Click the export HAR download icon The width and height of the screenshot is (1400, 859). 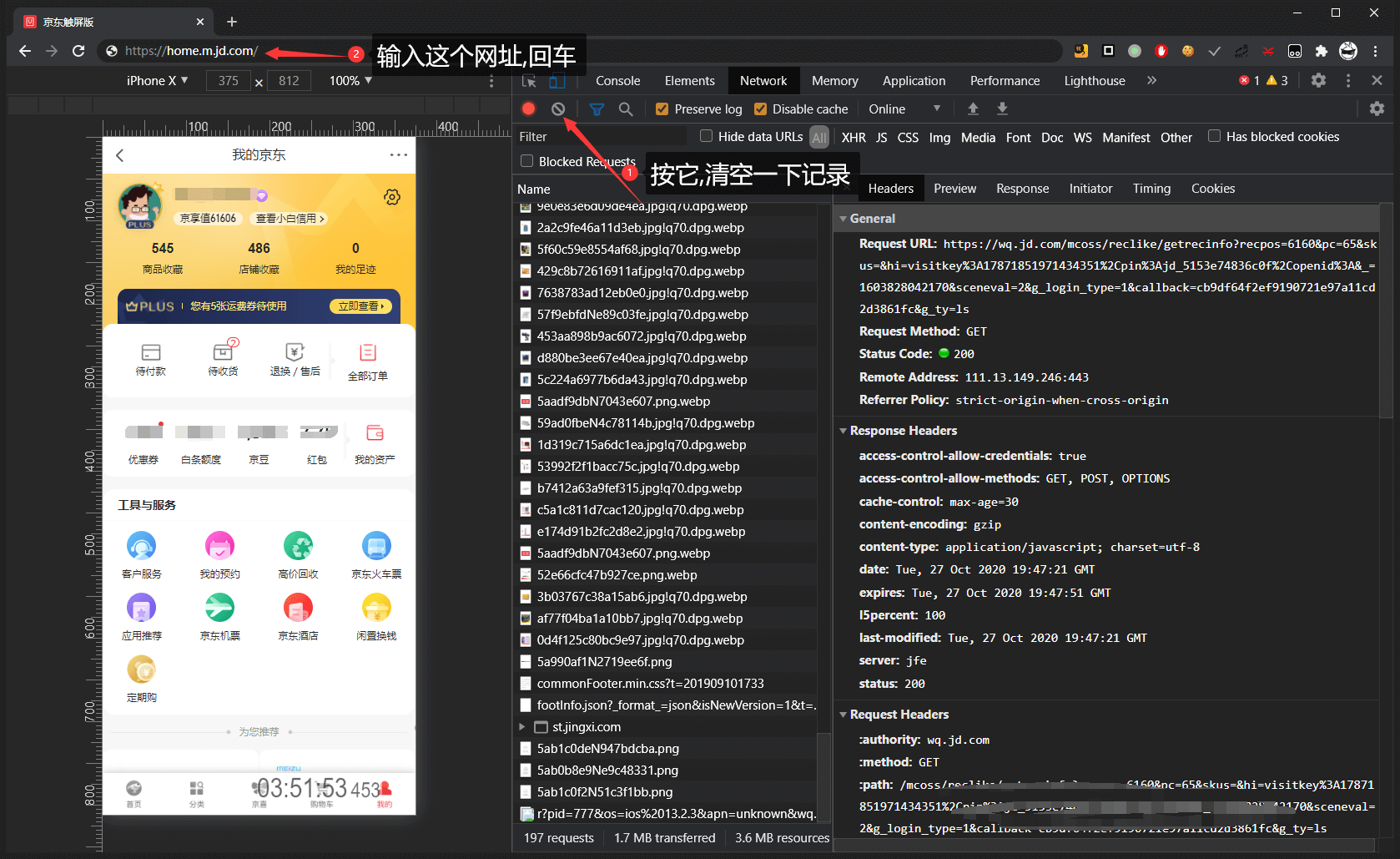point(1002,109)
